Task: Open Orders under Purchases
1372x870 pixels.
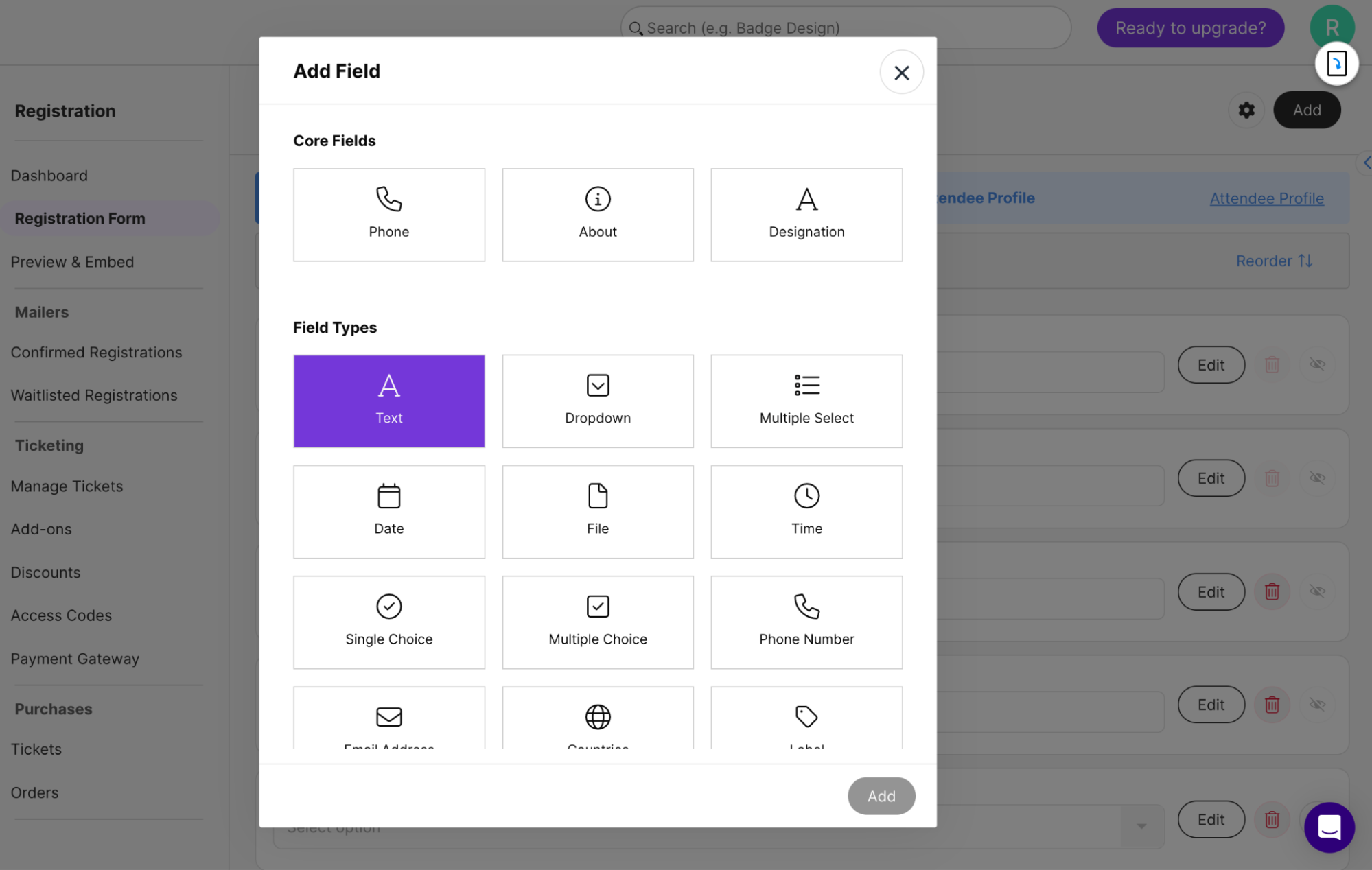Action: click(34, 792)
